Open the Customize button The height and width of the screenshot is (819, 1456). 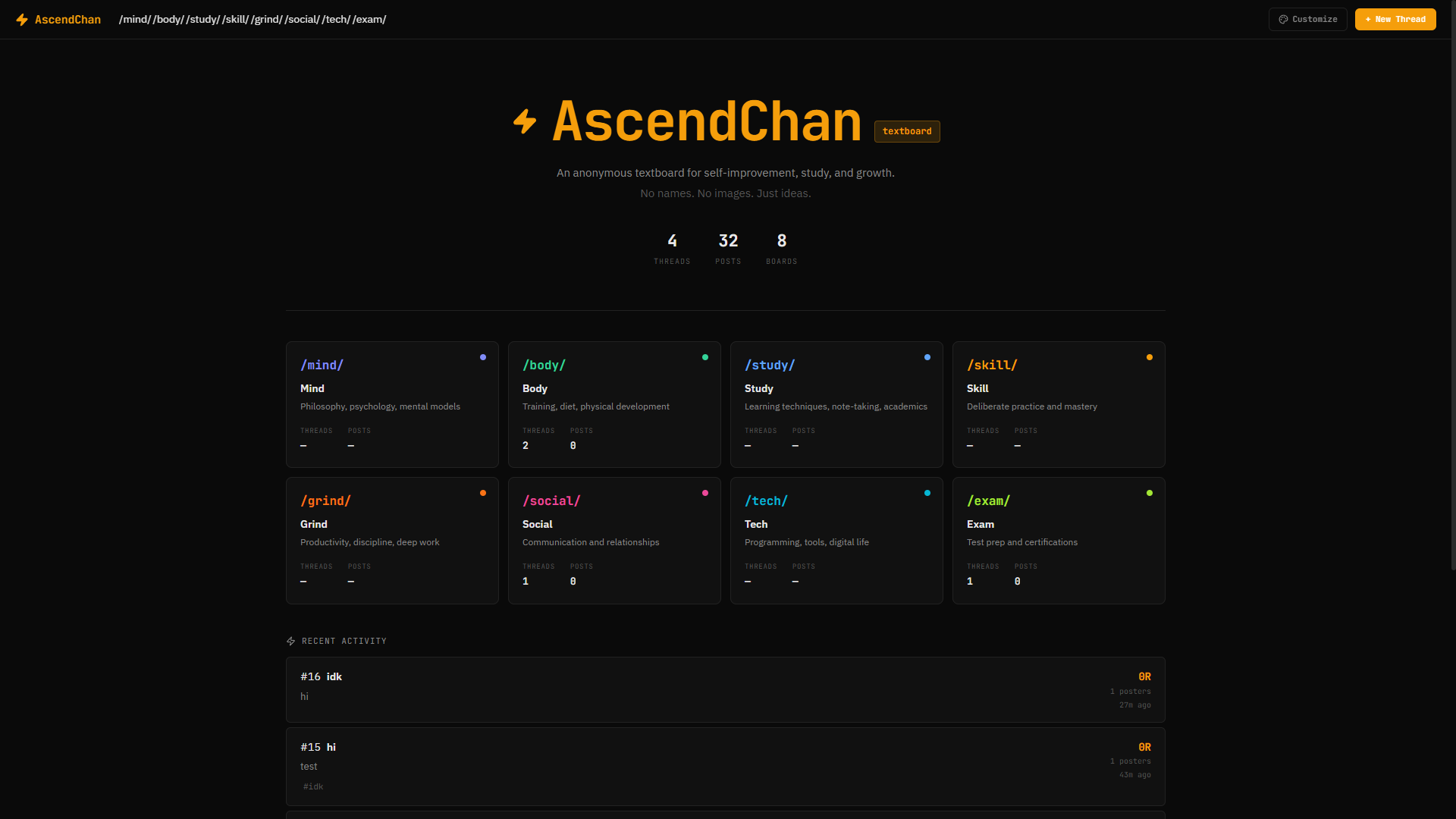pyautogui.click(x=1307, y=20)
